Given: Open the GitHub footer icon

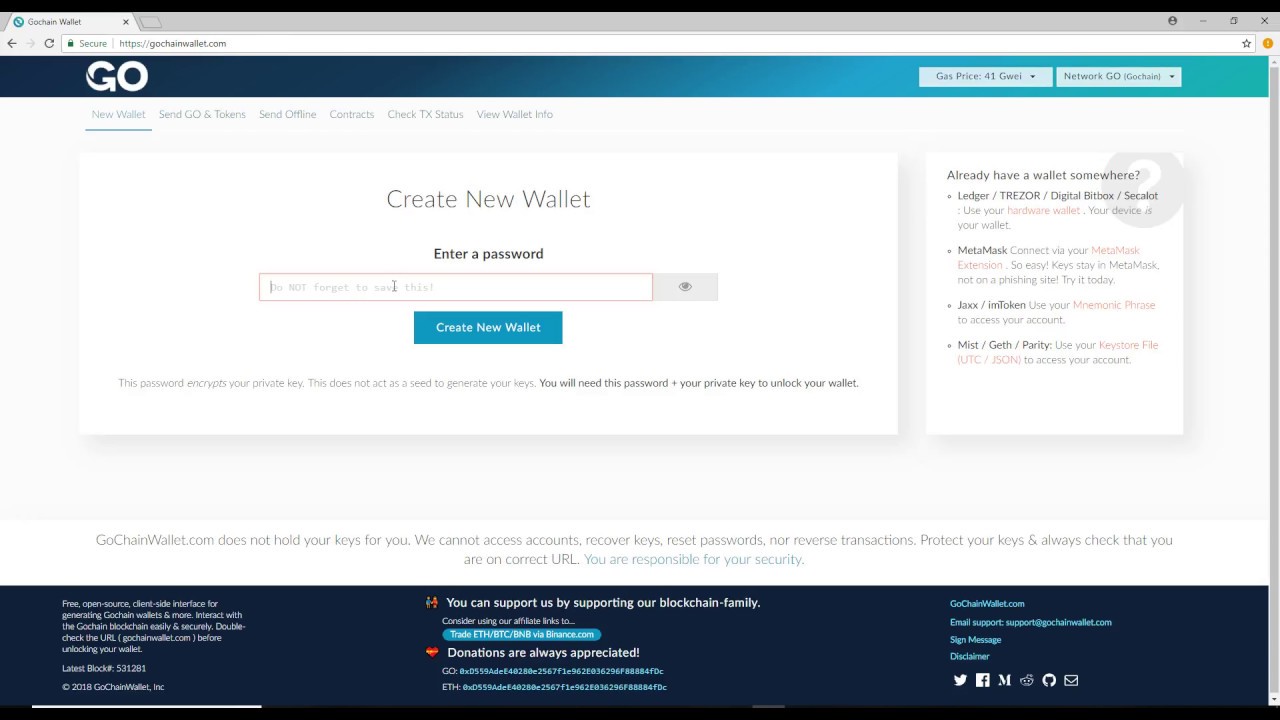Looking at the screenshot, I should [x=1049, y=680].
